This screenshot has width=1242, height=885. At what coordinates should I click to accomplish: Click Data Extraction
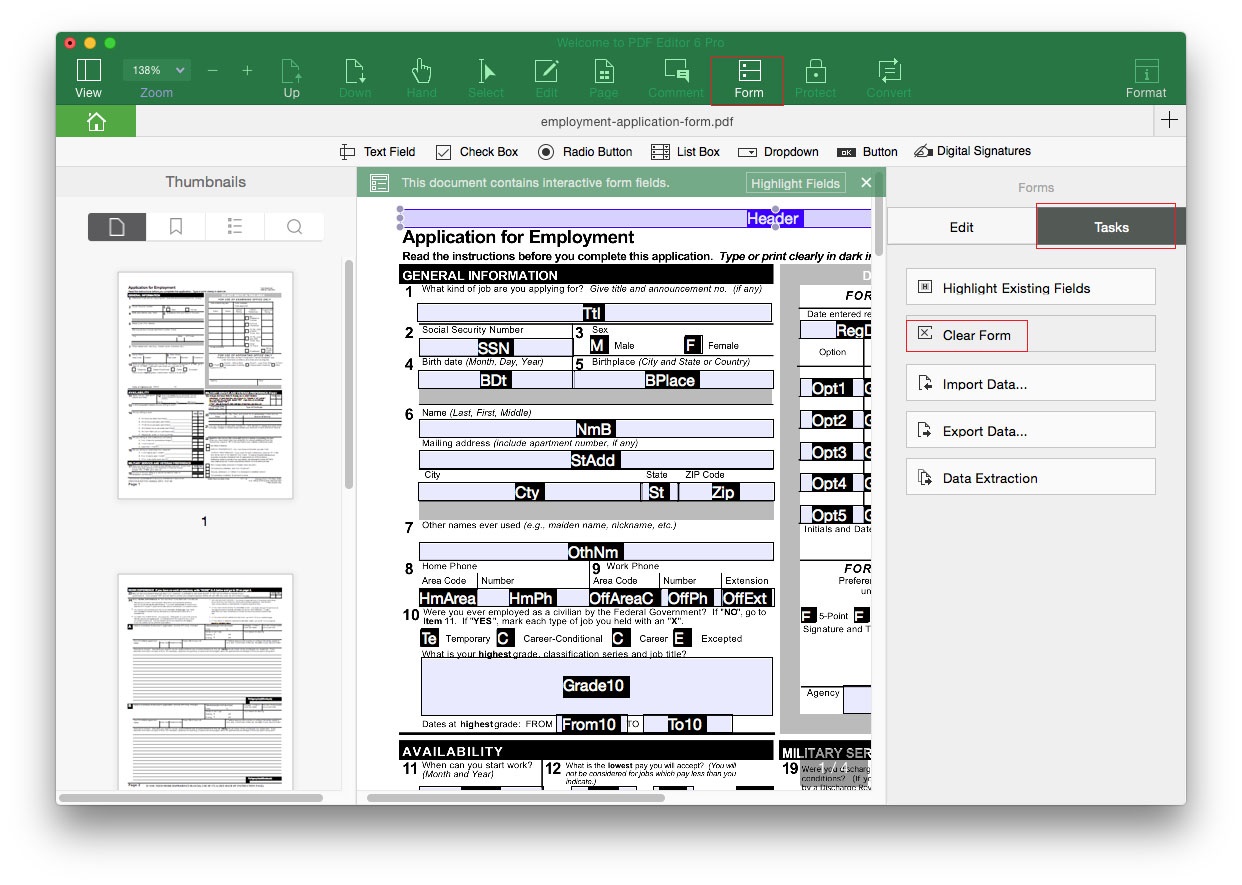pos(1031,477)
